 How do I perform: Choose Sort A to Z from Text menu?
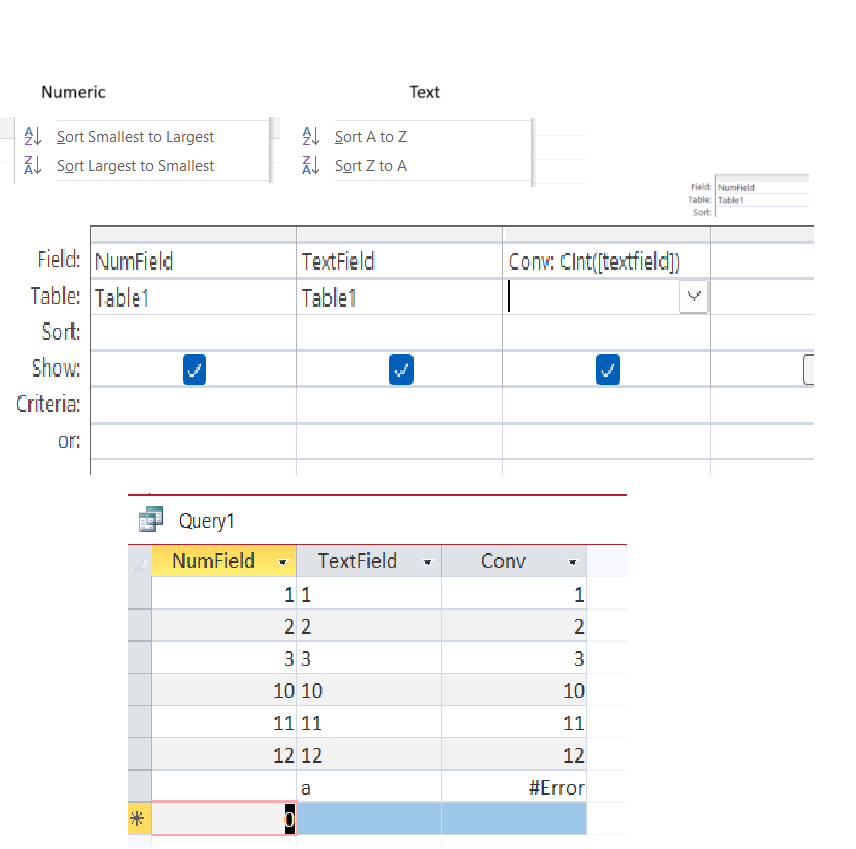coord(370,136)
